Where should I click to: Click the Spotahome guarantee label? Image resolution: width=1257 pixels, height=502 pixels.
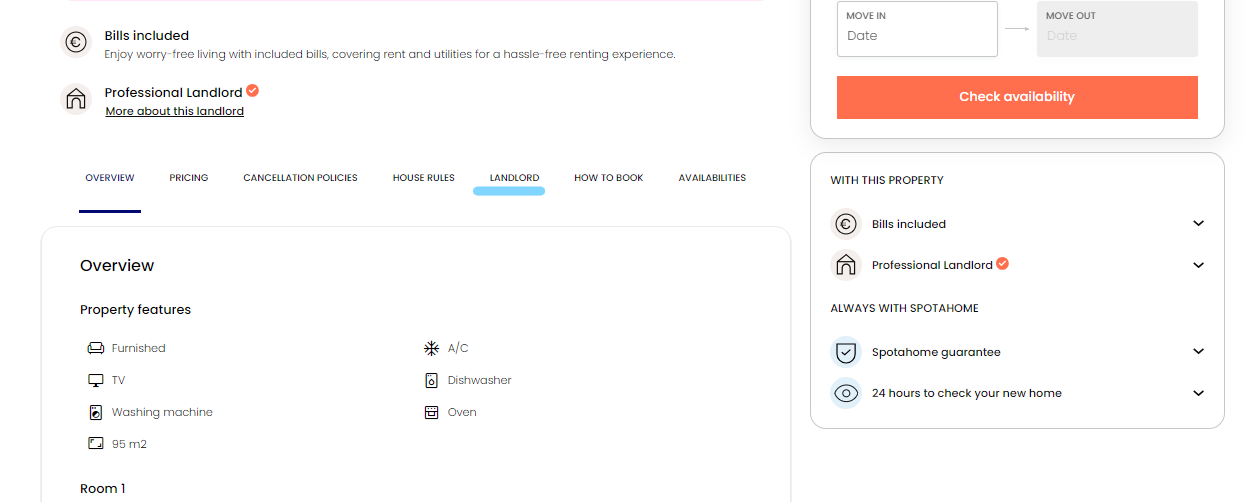pos(936,352)
